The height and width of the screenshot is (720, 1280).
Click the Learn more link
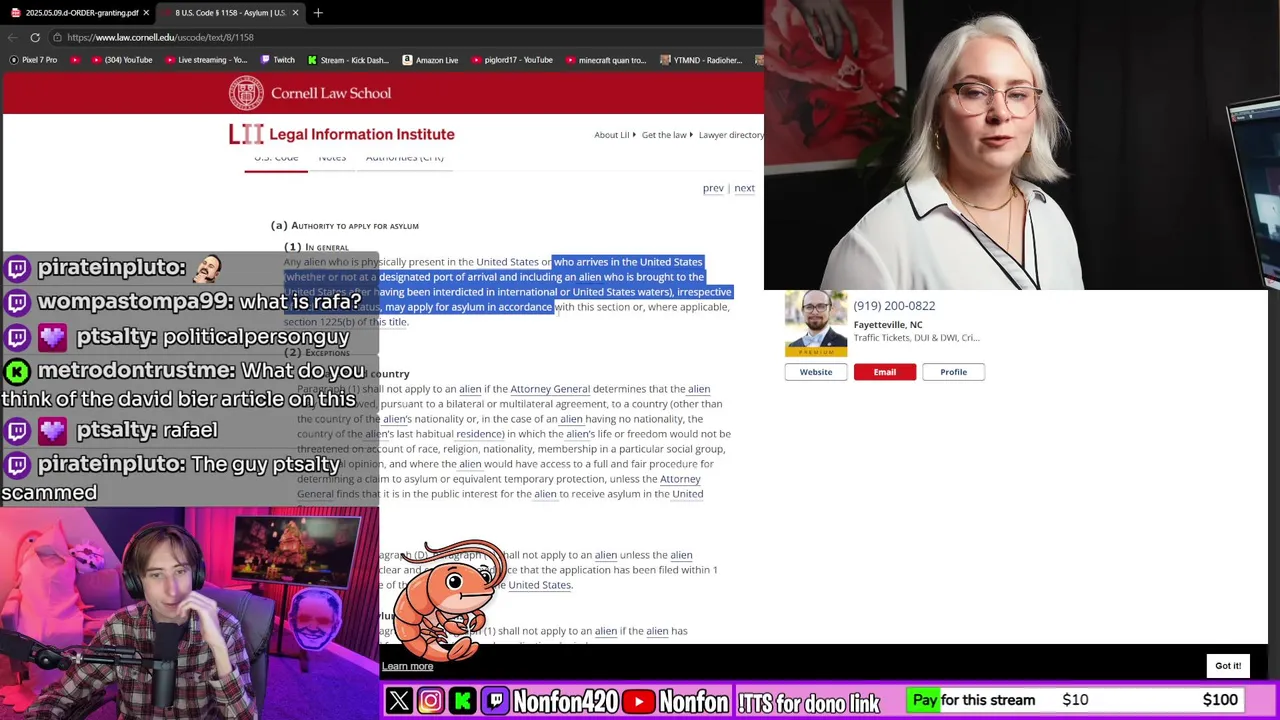[x=407, y=666]
